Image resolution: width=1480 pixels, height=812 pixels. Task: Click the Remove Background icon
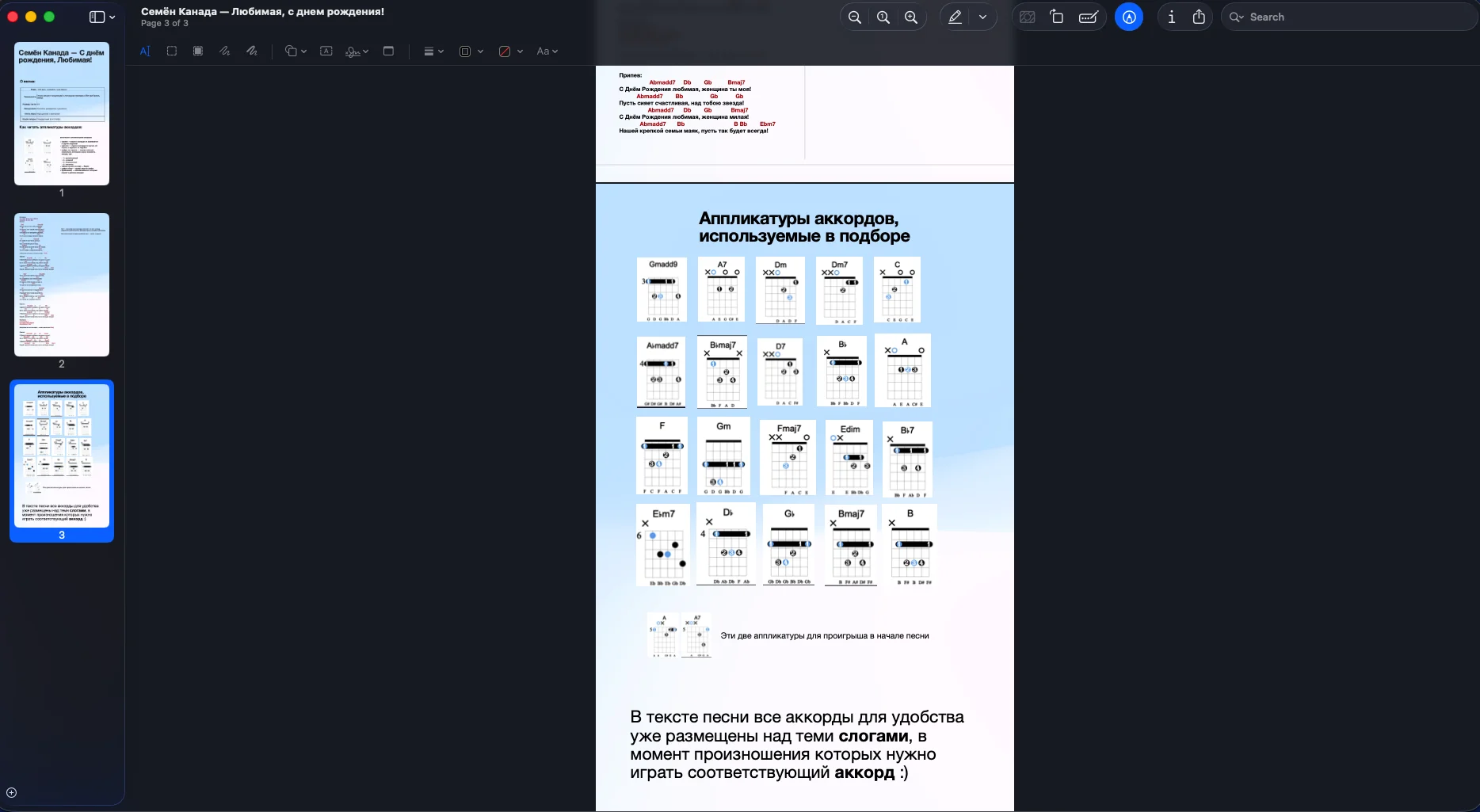point(1028,17)
